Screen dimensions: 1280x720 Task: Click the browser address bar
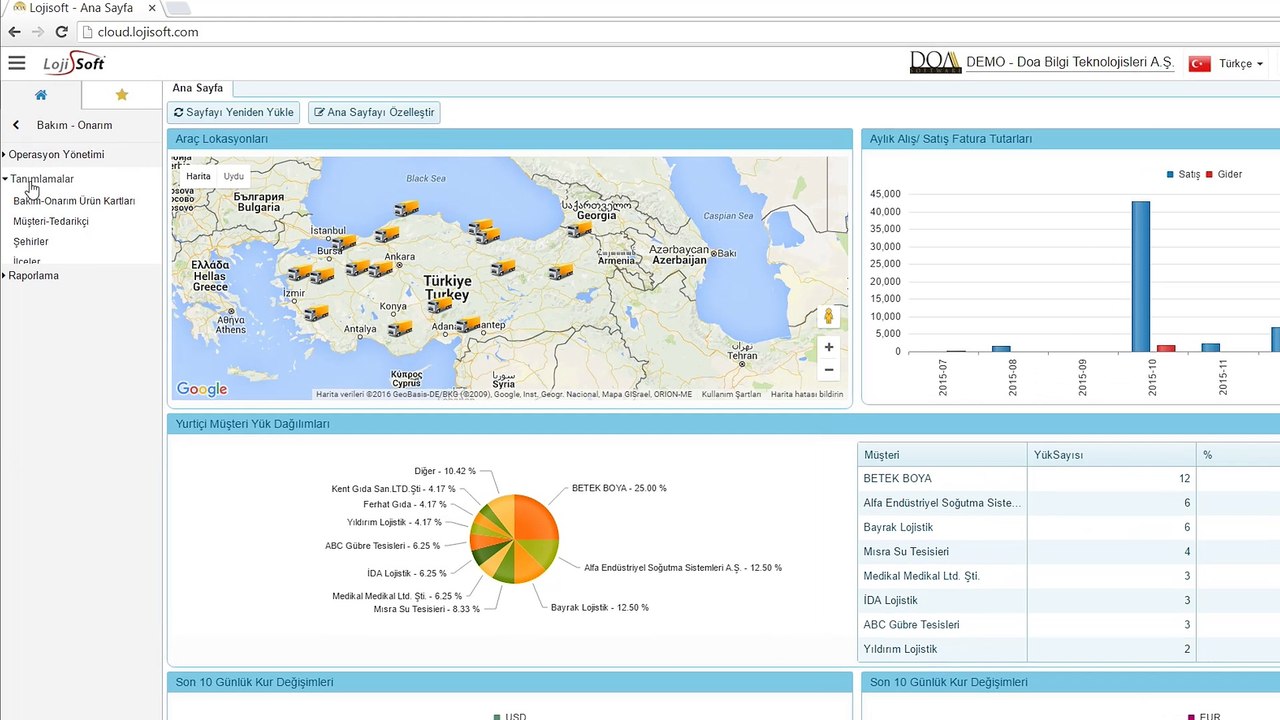tap(680, 32)
